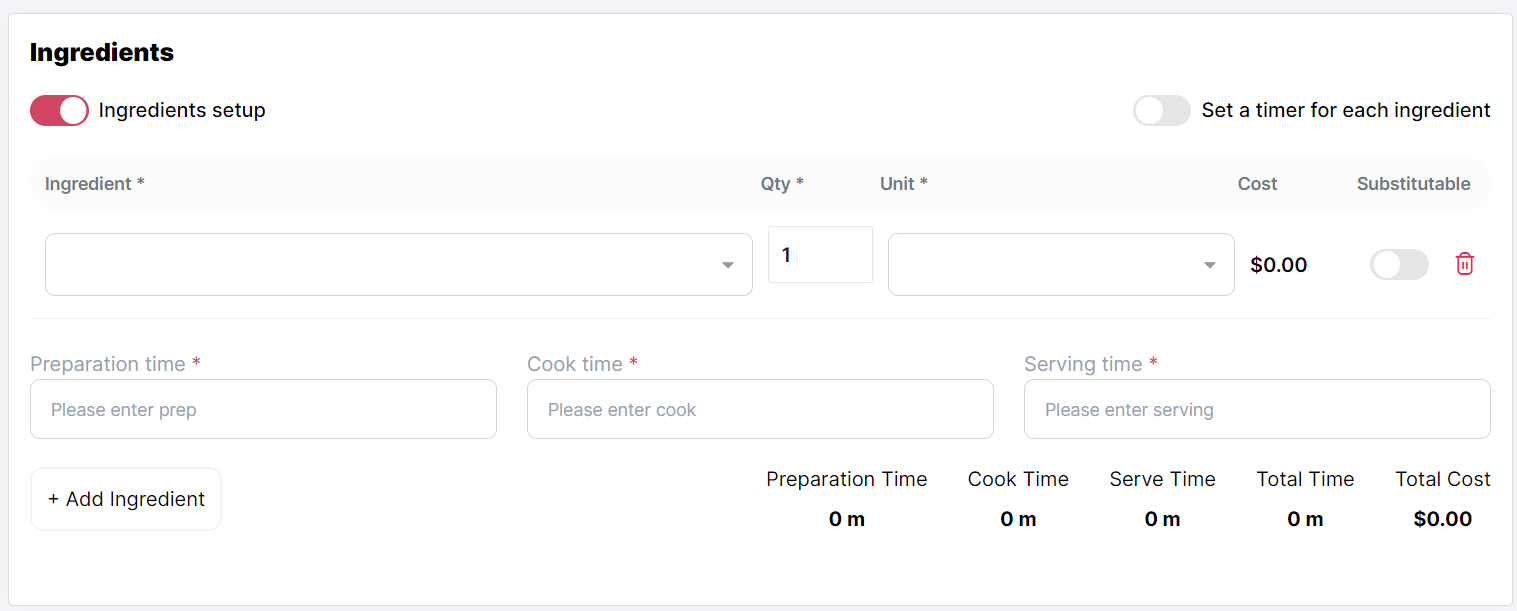1517x611 pixels.
Task: Click the Substitutable column header
Action: (x=1412, y=184)
